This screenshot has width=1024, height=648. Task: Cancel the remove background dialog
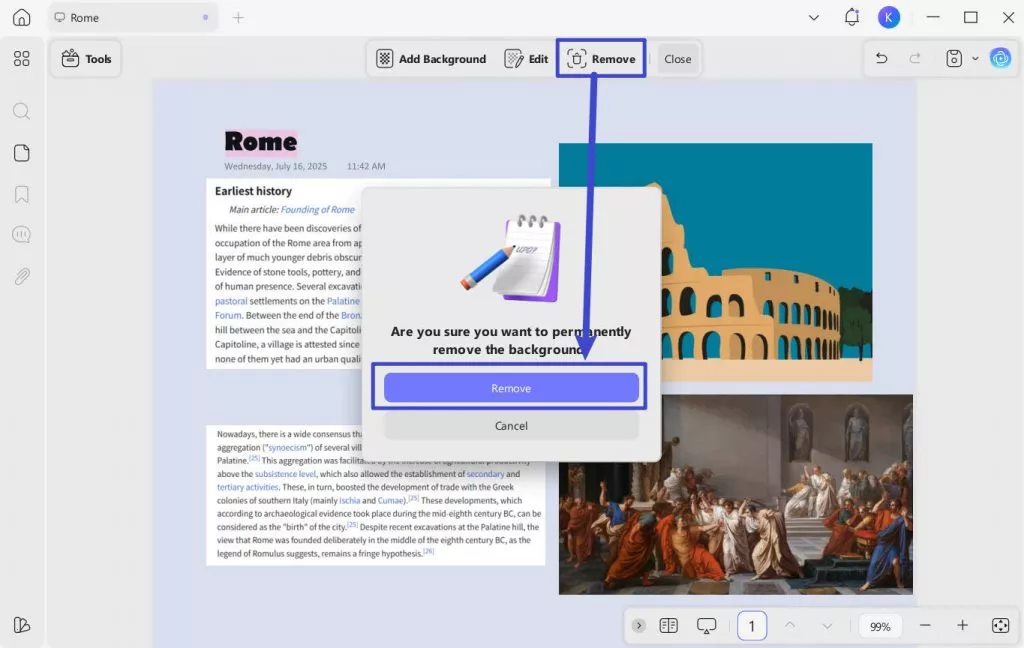[x=511, y=426]
